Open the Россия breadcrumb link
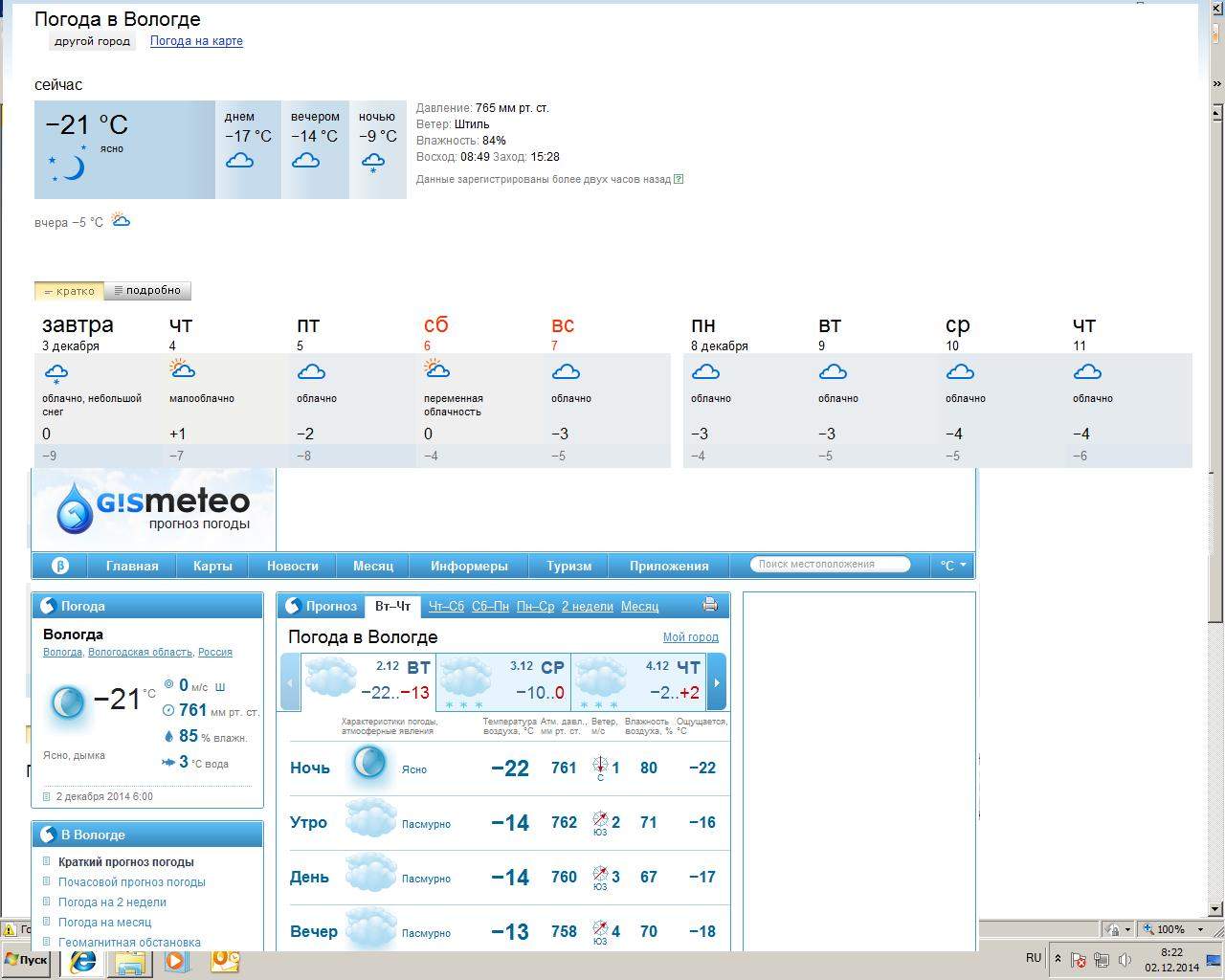Screen dimensions: 1225x980 pos(215,652)
